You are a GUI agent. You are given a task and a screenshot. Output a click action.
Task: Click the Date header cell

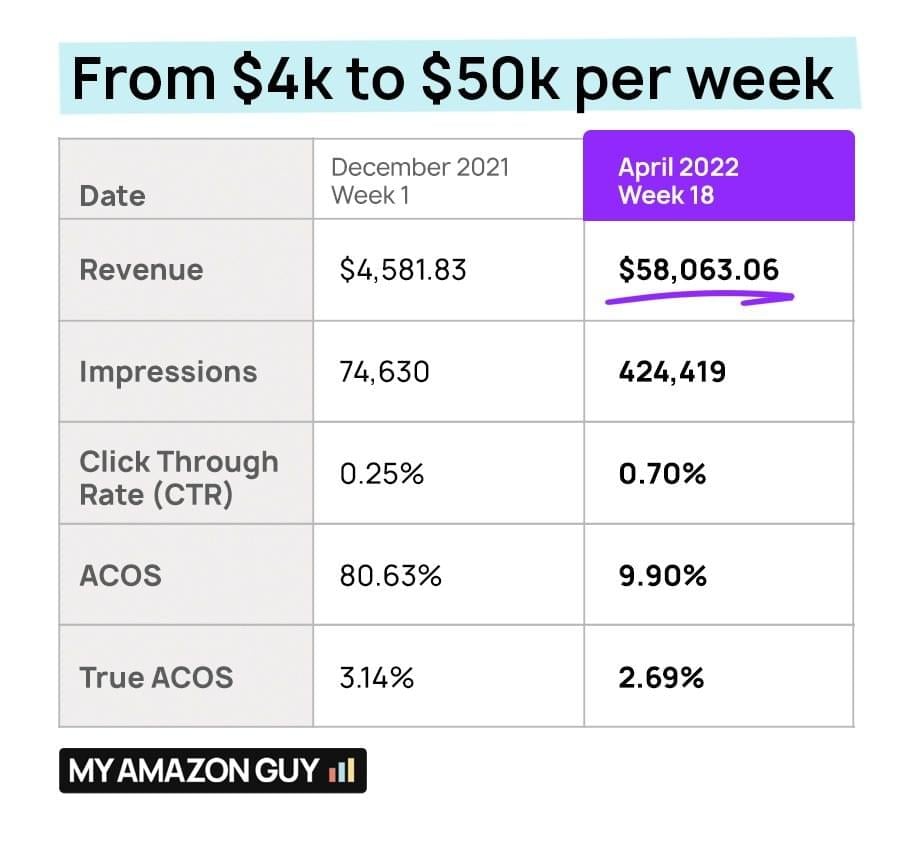point(112,195)
